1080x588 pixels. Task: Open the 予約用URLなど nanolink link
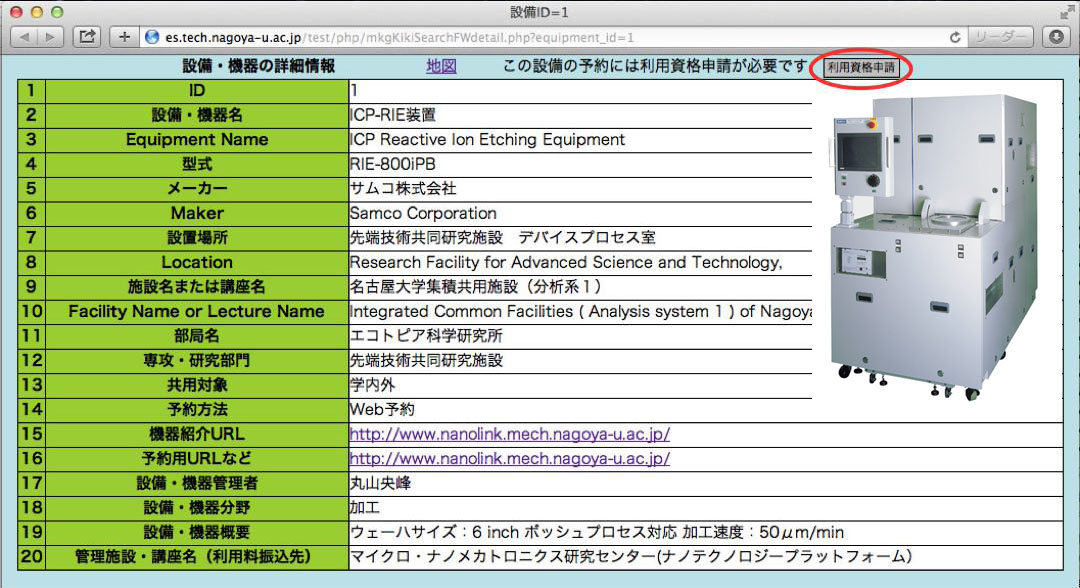pyautogui.click(x=509, y=459)
